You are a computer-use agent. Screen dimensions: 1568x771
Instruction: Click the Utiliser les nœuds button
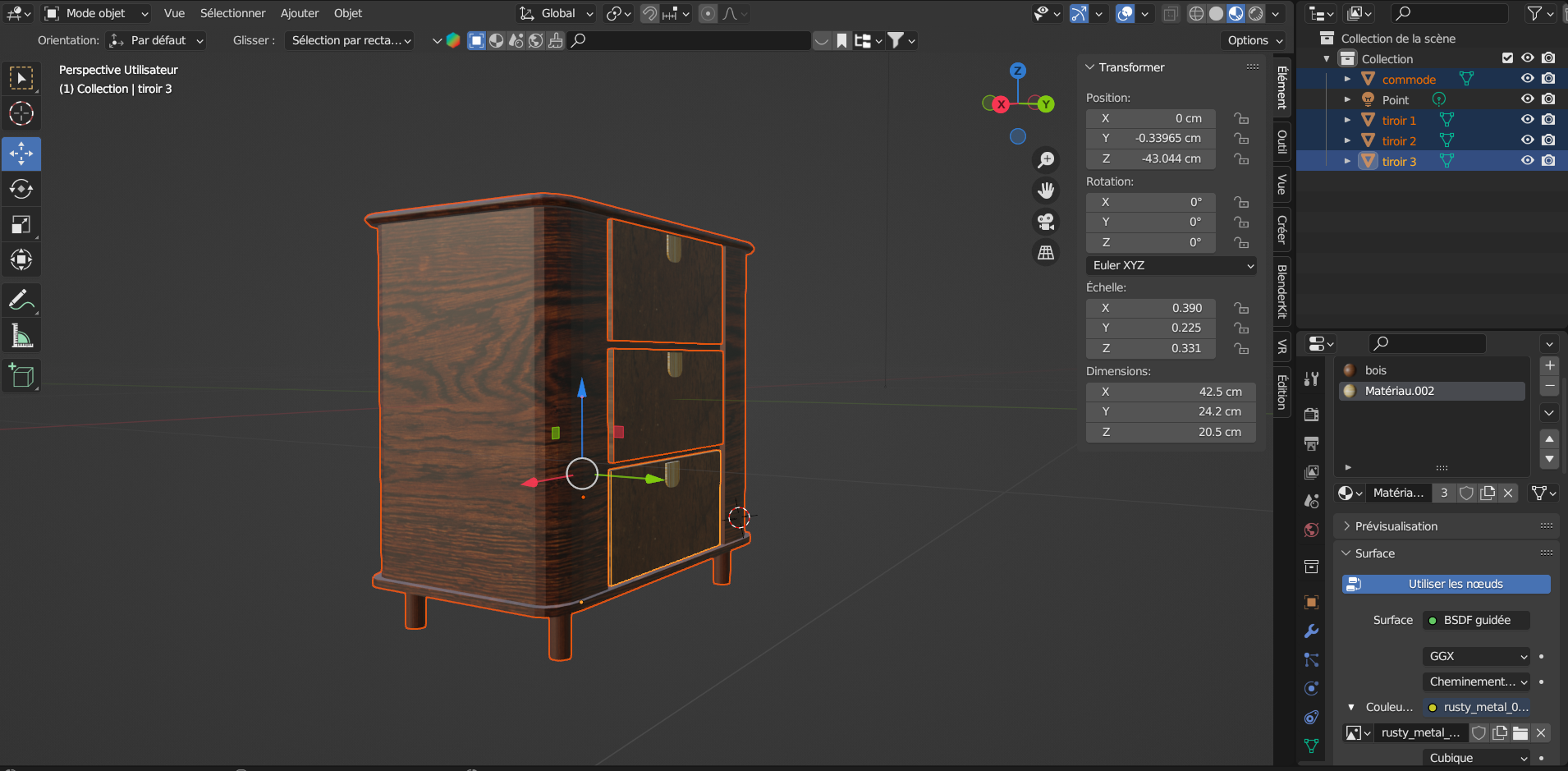click(1446, 584)
